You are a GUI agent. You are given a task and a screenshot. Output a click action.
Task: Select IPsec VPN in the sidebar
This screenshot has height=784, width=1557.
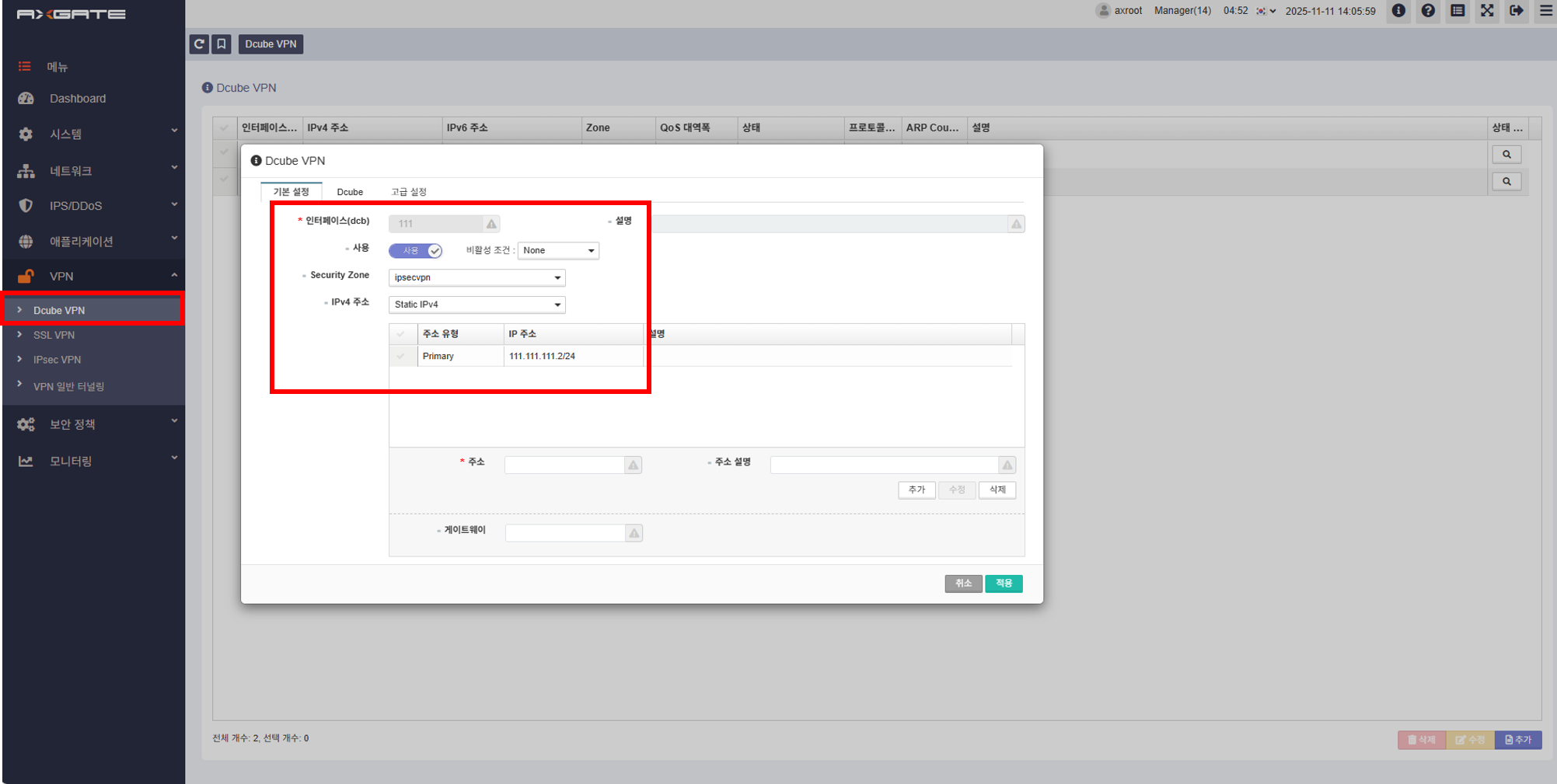[x=57, y=360]
